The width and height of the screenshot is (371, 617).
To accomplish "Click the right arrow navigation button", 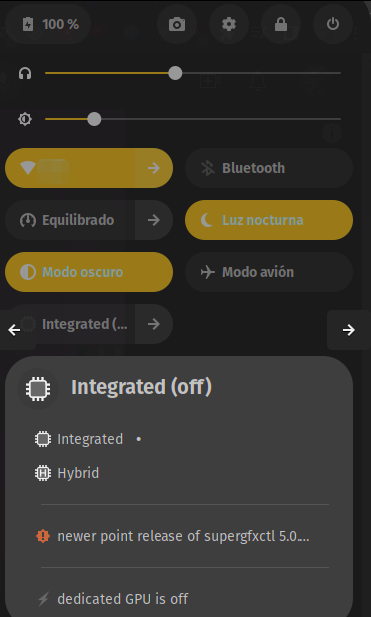I will (349, 330).
